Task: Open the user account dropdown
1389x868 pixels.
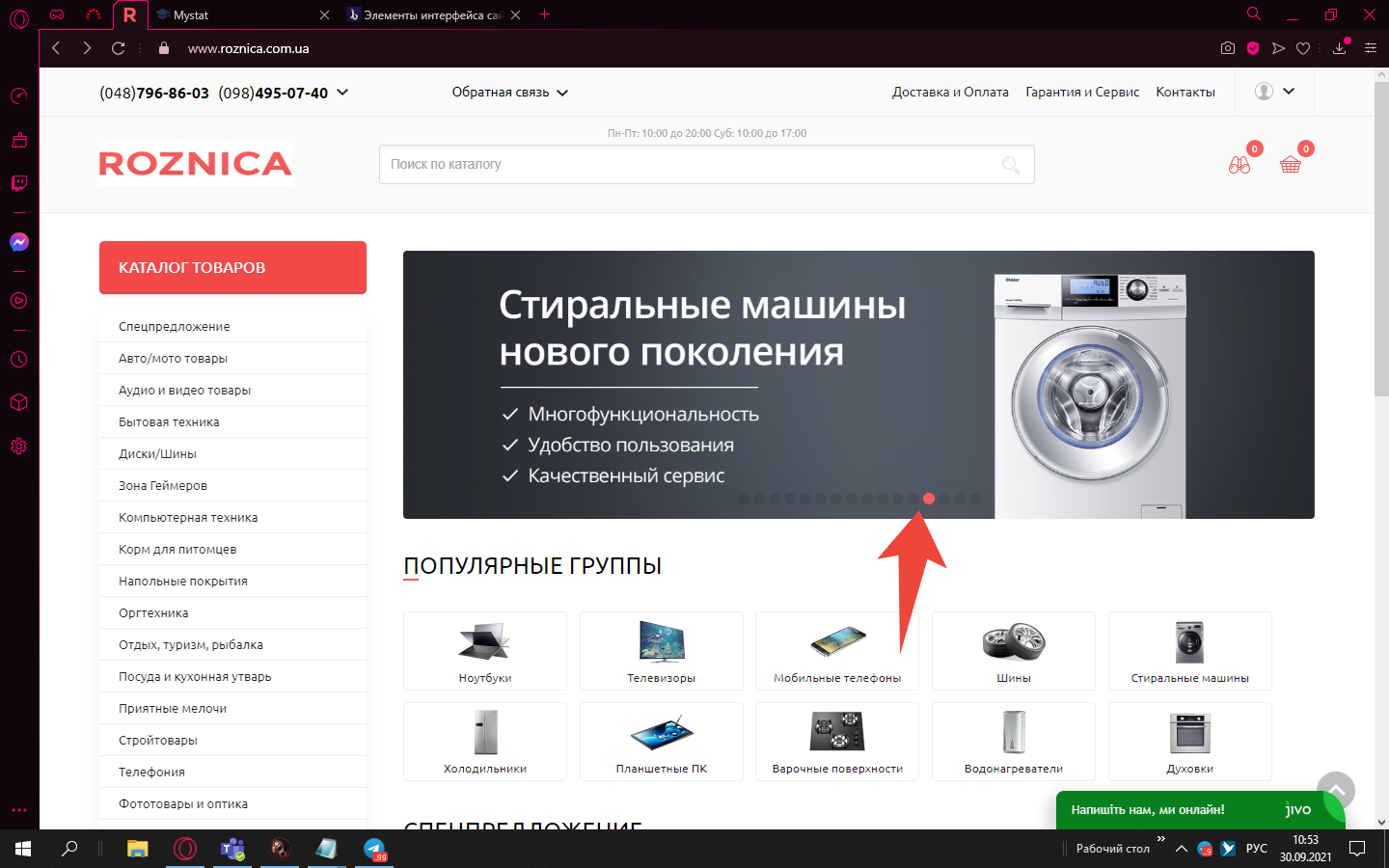Action: pyautogui.click(x=1274, y=92)
